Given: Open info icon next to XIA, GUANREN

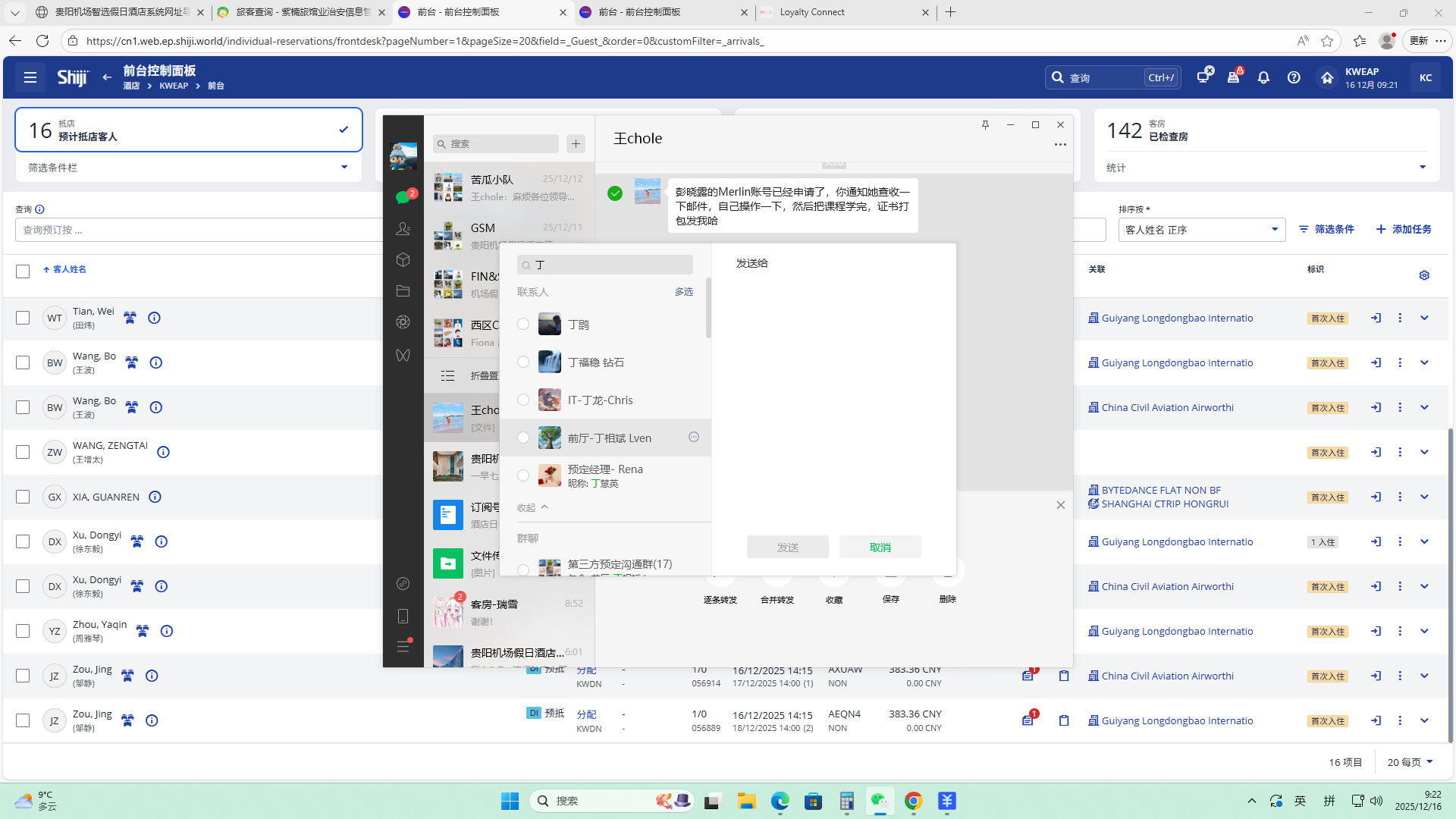Looking at the screenshot, I should 155,497.
